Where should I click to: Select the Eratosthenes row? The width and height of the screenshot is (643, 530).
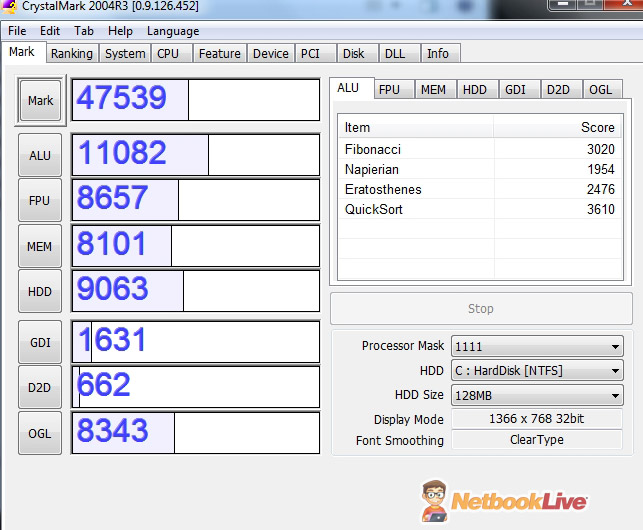pyautogui.click(x=480, y=189)
